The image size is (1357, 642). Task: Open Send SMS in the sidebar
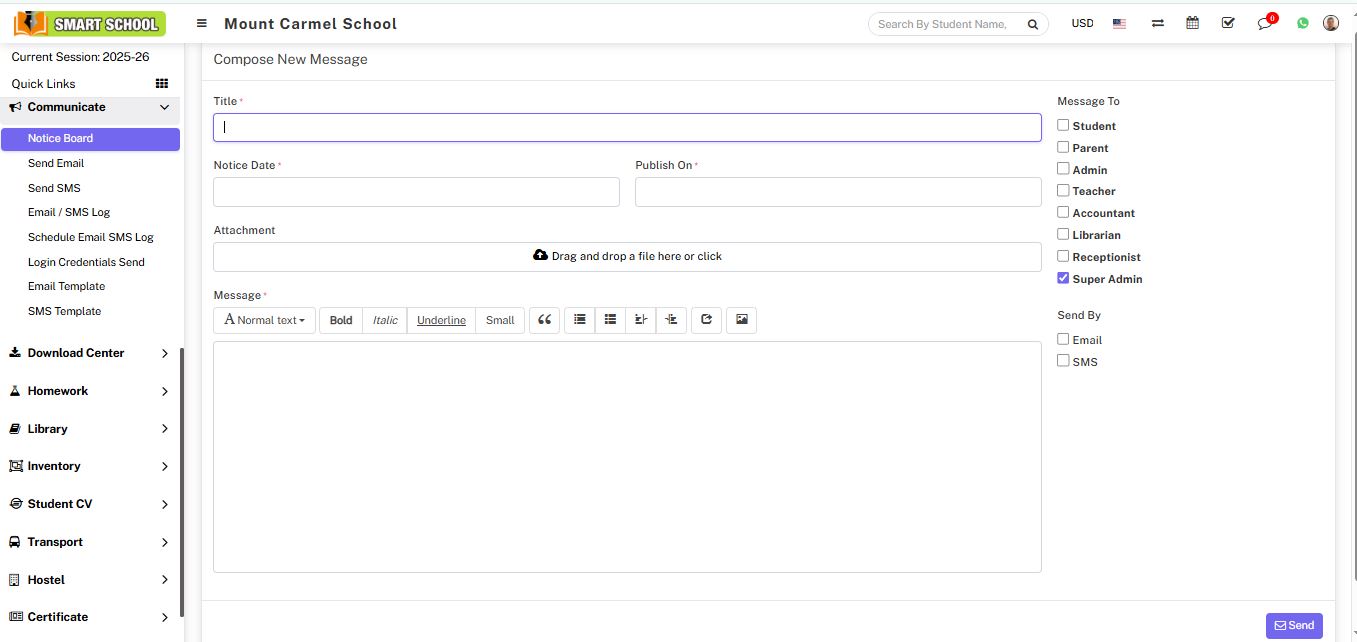[x=54, y=188]
